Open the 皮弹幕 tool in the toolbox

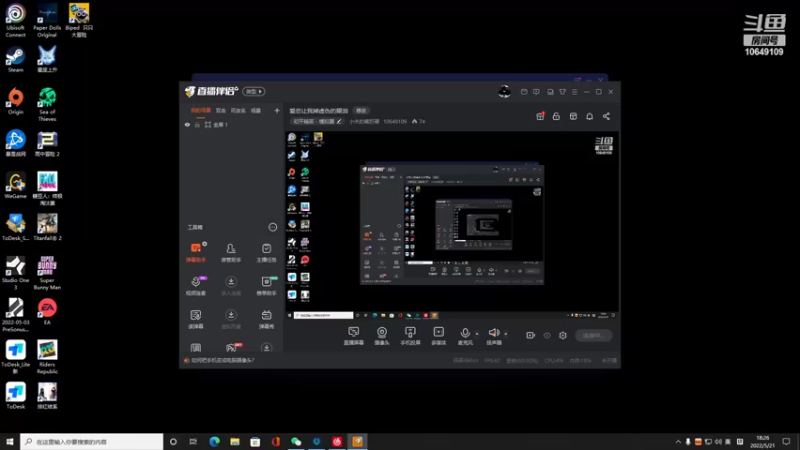coord(196,319)
